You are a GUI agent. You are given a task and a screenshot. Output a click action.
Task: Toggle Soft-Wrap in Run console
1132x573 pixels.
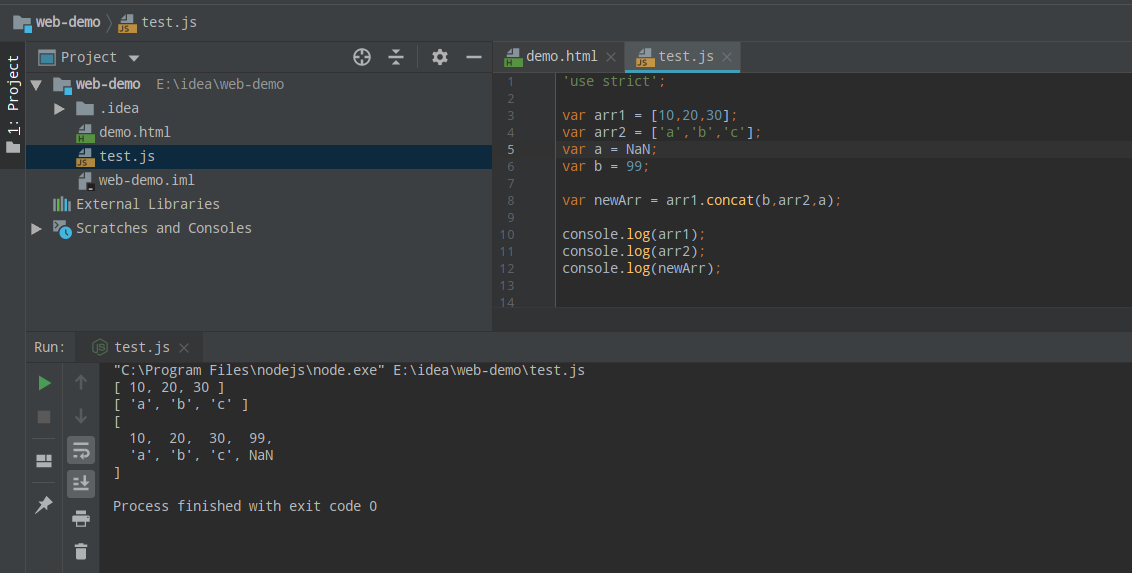81,450
